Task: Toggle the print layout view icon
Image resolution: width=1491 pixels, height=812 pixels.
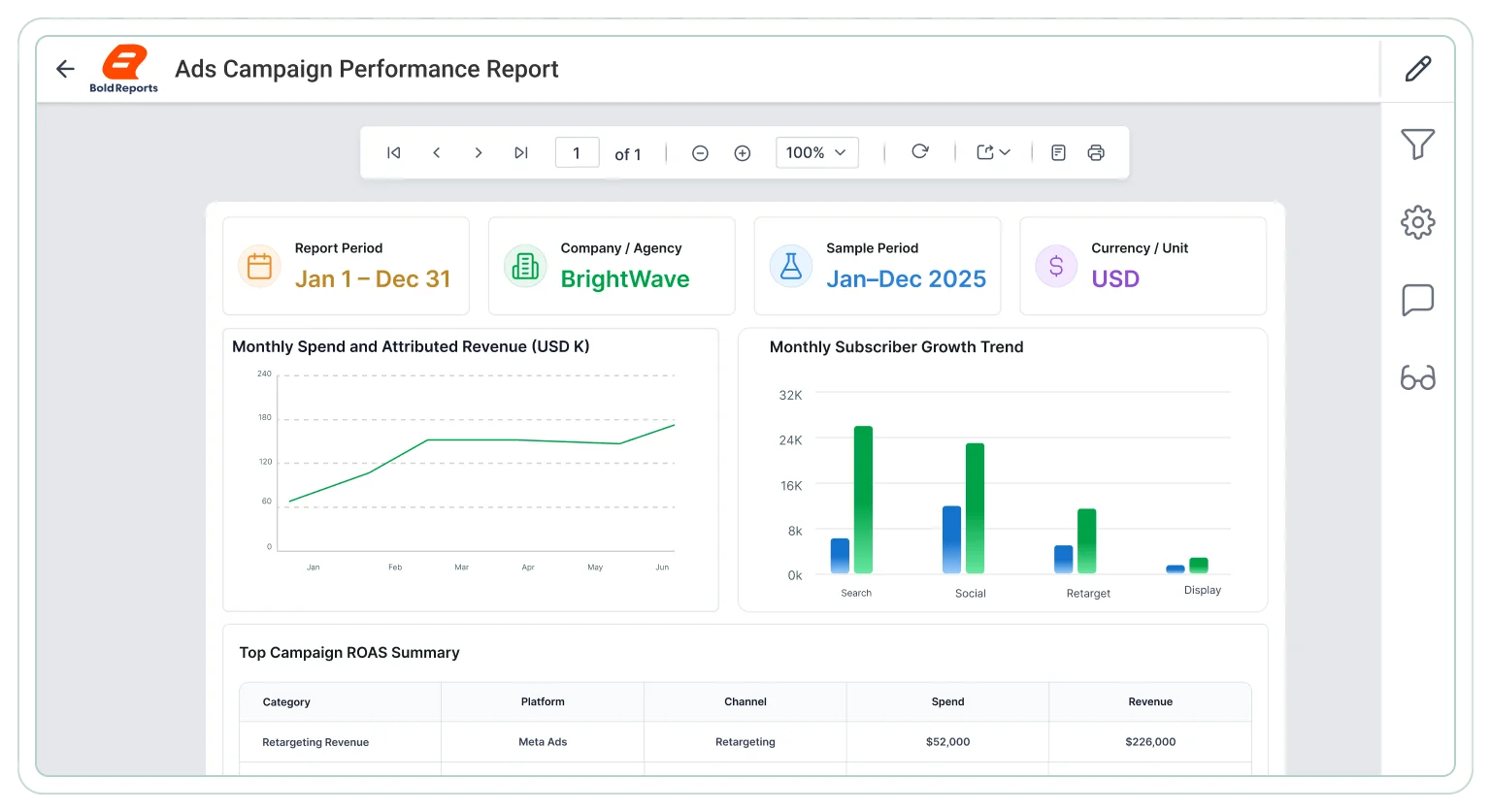Action: click(x=1059, y=152)
